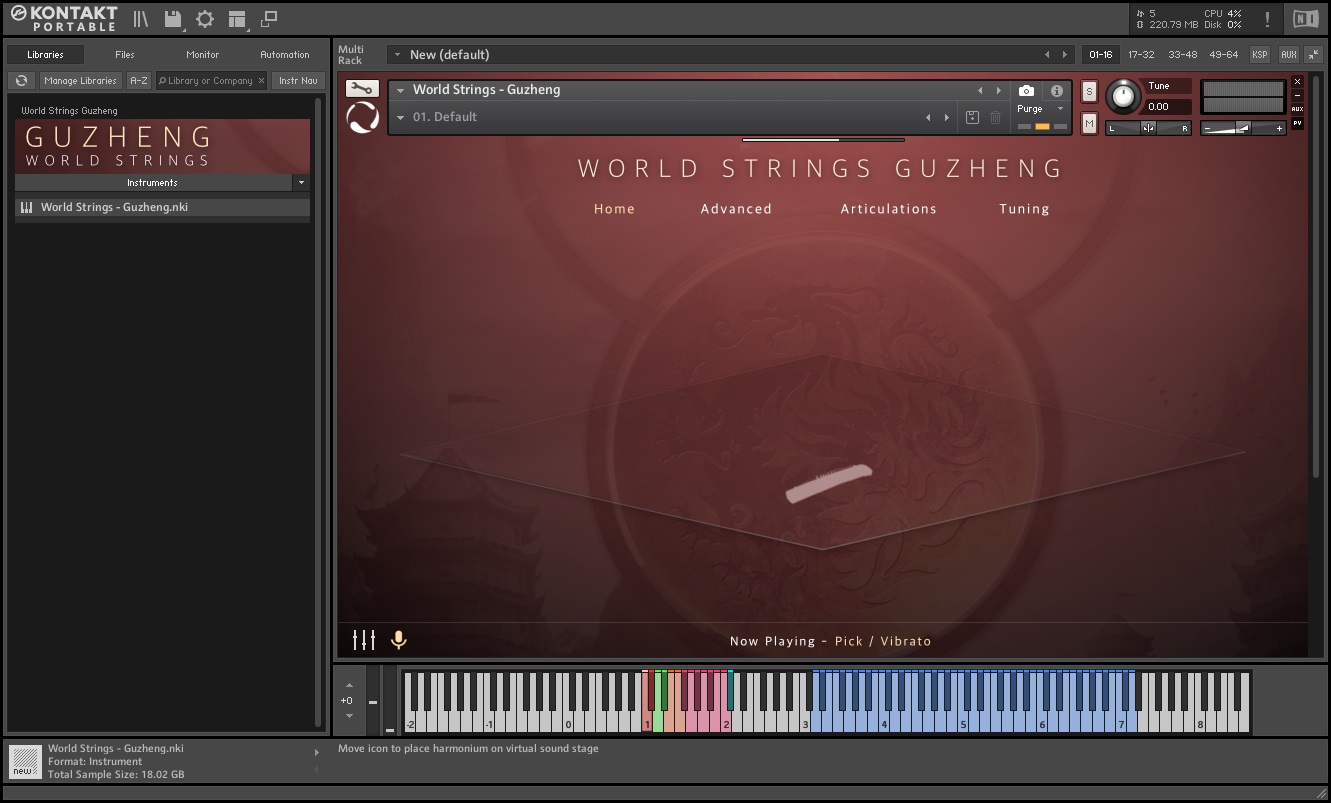The height and width of the screenshot is (803, 1331).
Task: Clear the library search with the X icon
Action: pos(262,81)
